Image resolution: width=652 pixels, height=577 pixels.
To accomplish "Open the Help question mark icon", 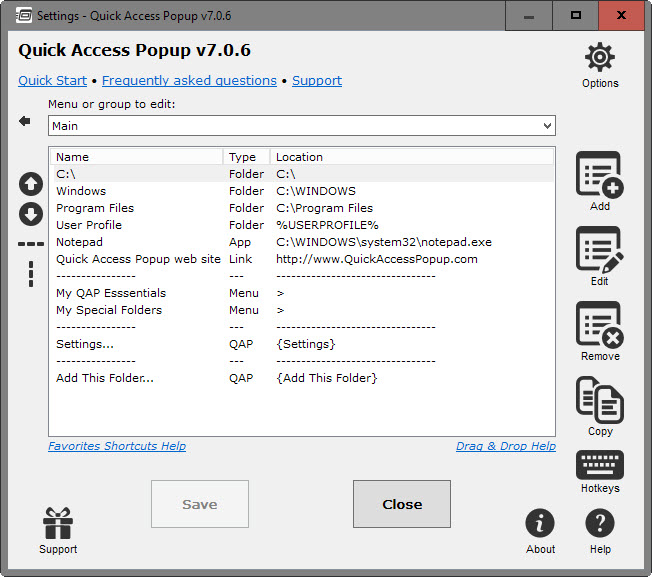I will (600, 523).
